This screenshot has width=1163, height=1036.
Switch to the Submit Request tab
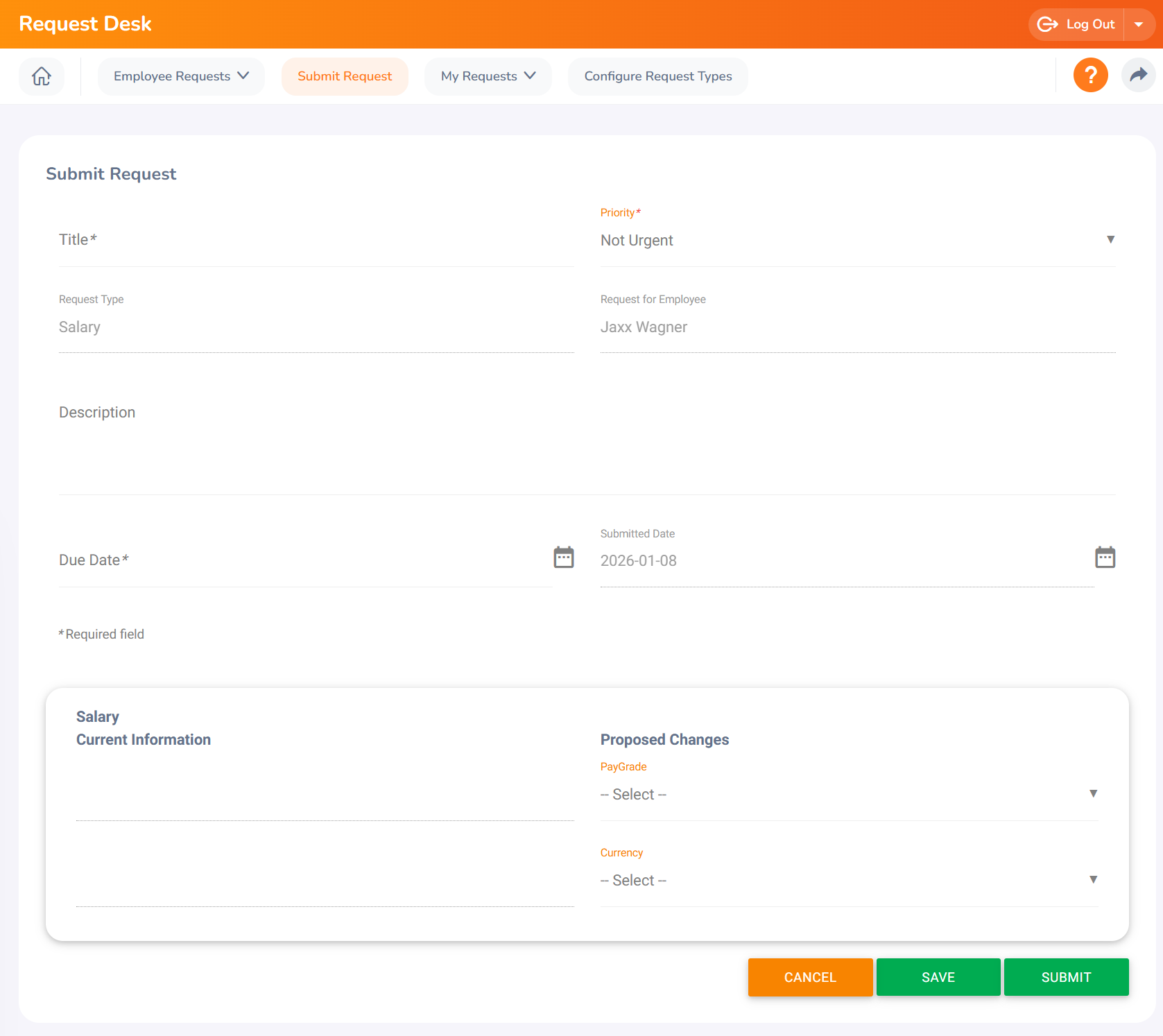(x=345, y=76)
